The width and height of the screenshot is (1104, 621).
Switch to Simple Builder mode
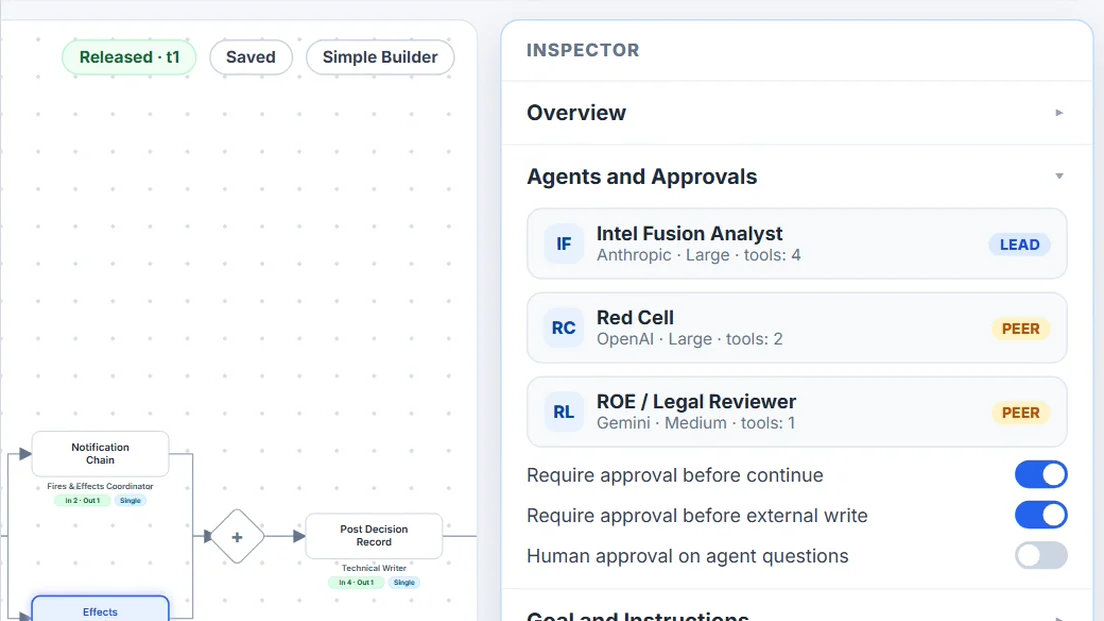pos(380,57)
